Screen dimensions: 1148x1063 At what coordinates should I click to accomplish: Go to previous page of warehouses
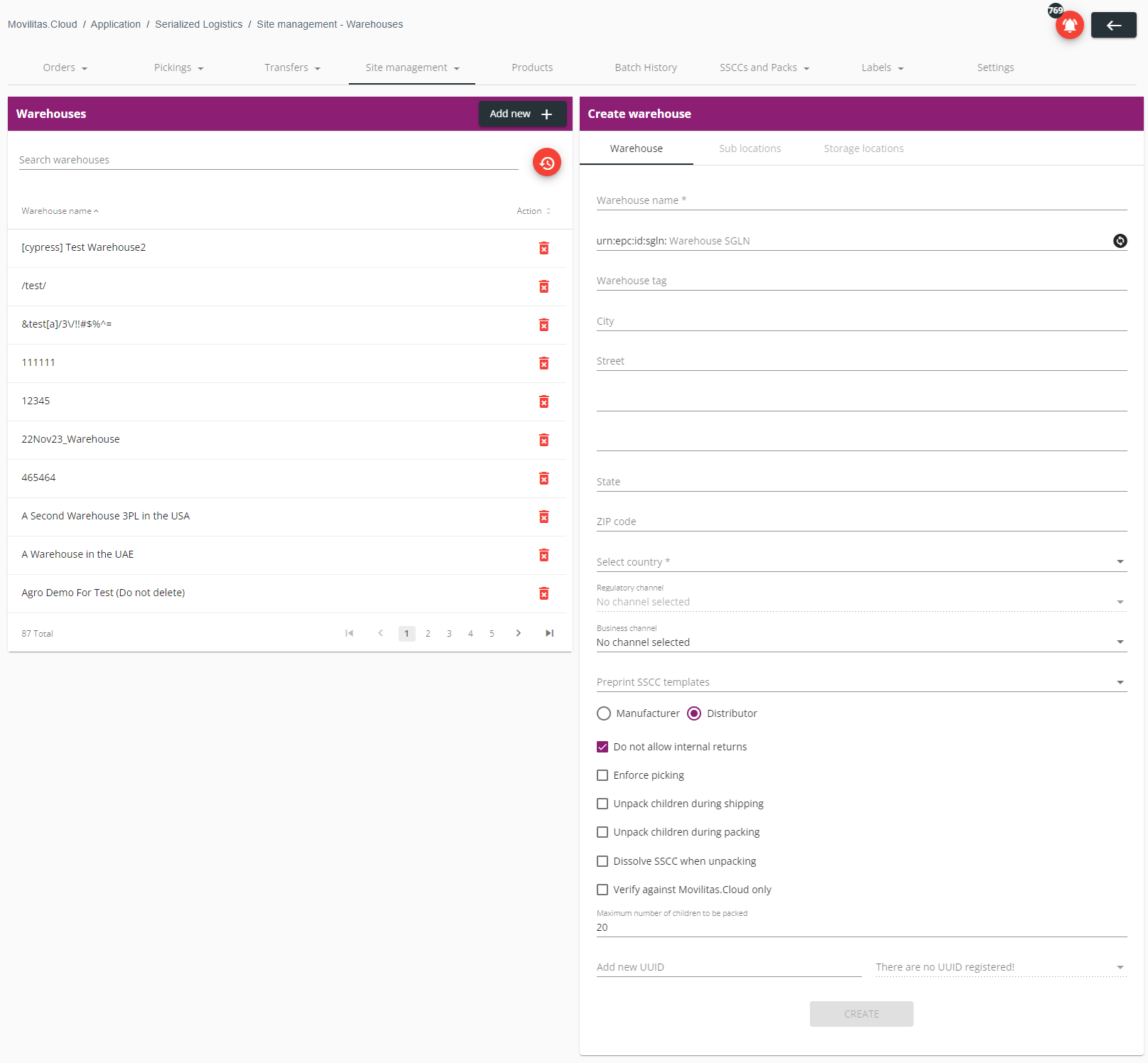tap(381, 633)
